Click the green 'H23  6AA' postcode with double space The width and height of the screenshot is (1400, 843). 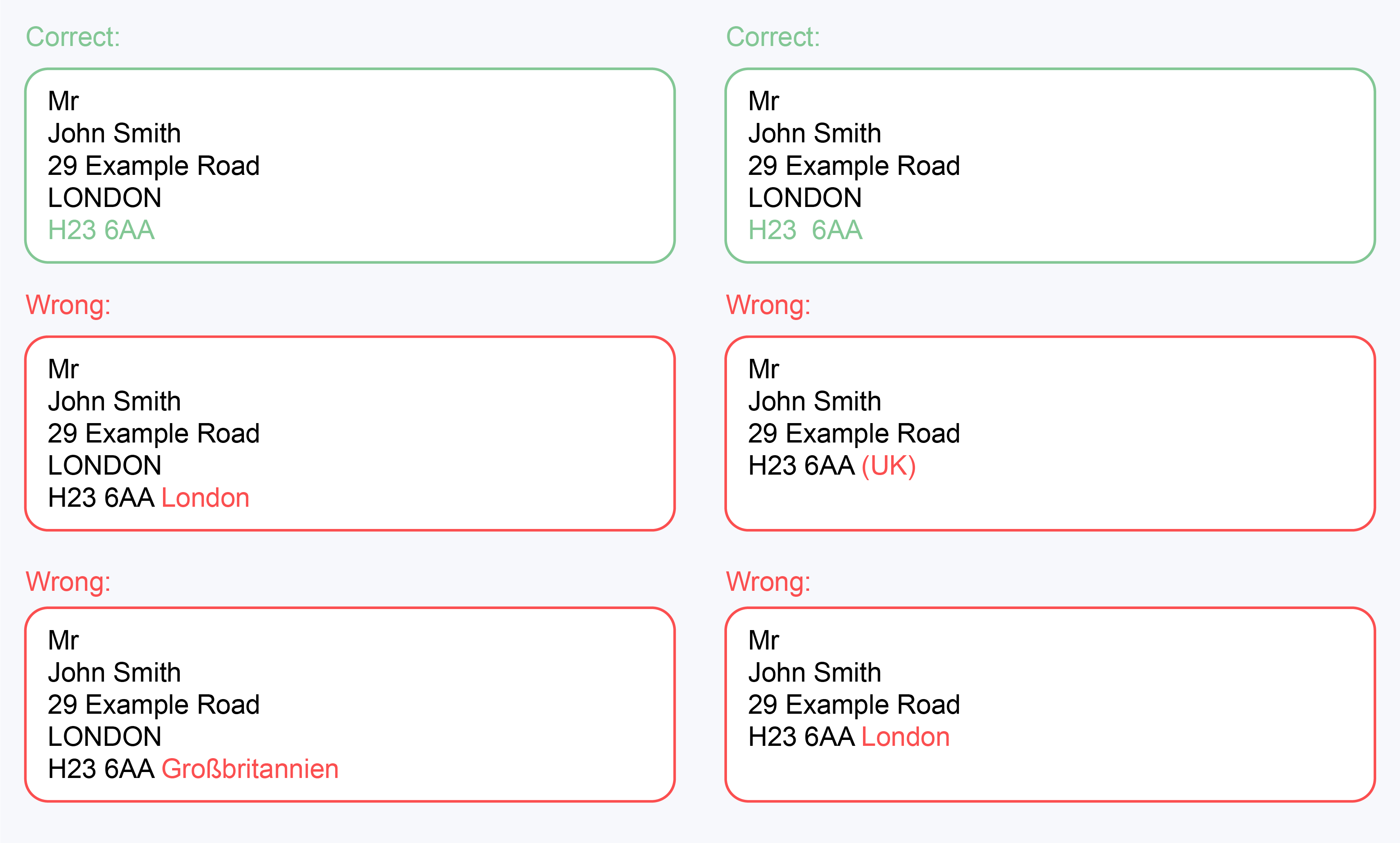pyautogui.click(x=805, y=230)
